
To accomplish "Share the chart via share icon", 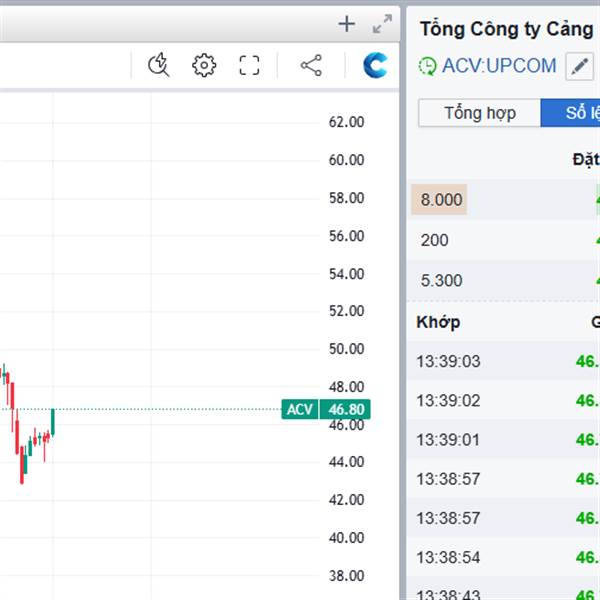I will click(x=311, y=66).
